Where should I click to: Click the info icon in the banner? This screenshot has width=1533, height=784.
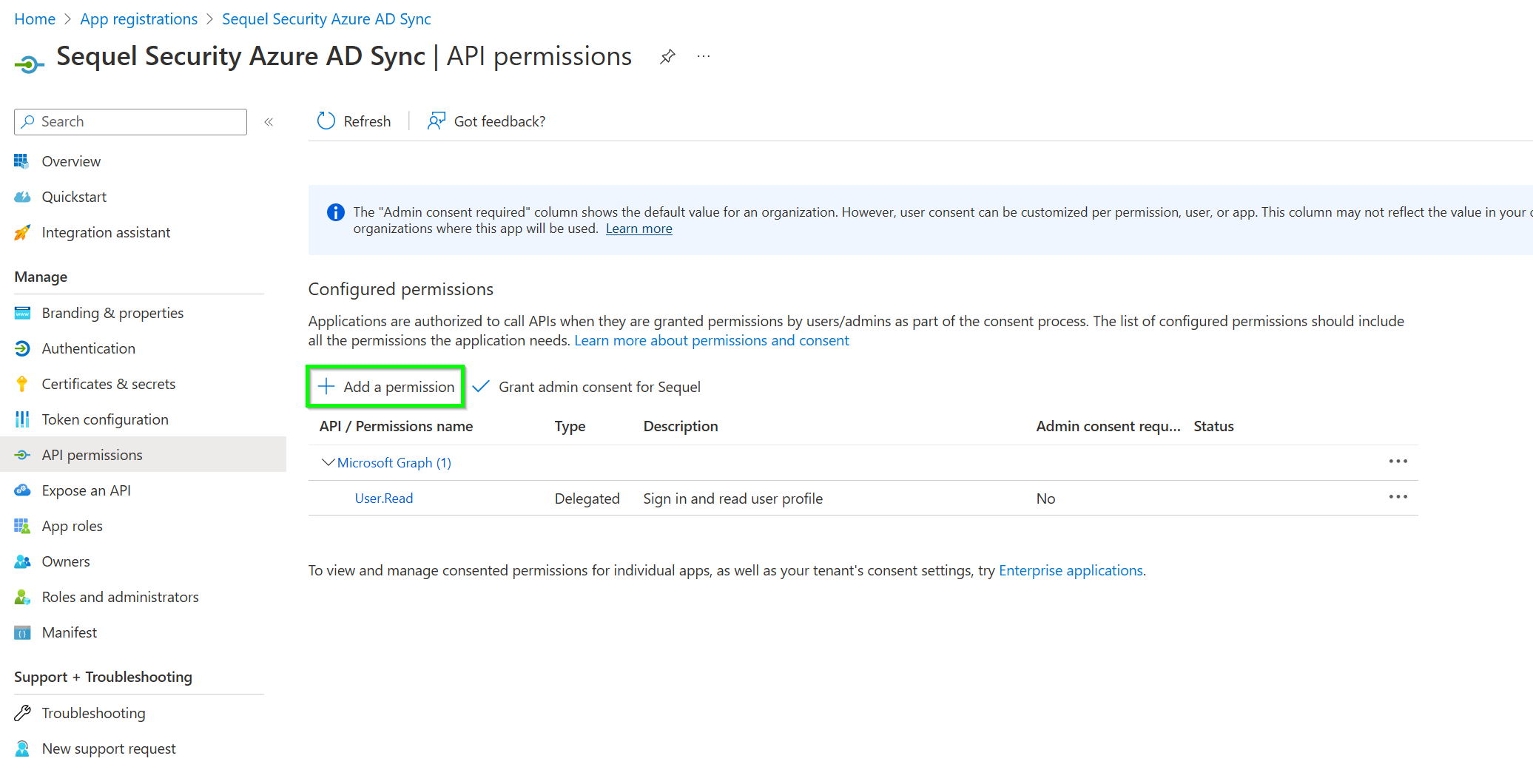click(335, 212)
